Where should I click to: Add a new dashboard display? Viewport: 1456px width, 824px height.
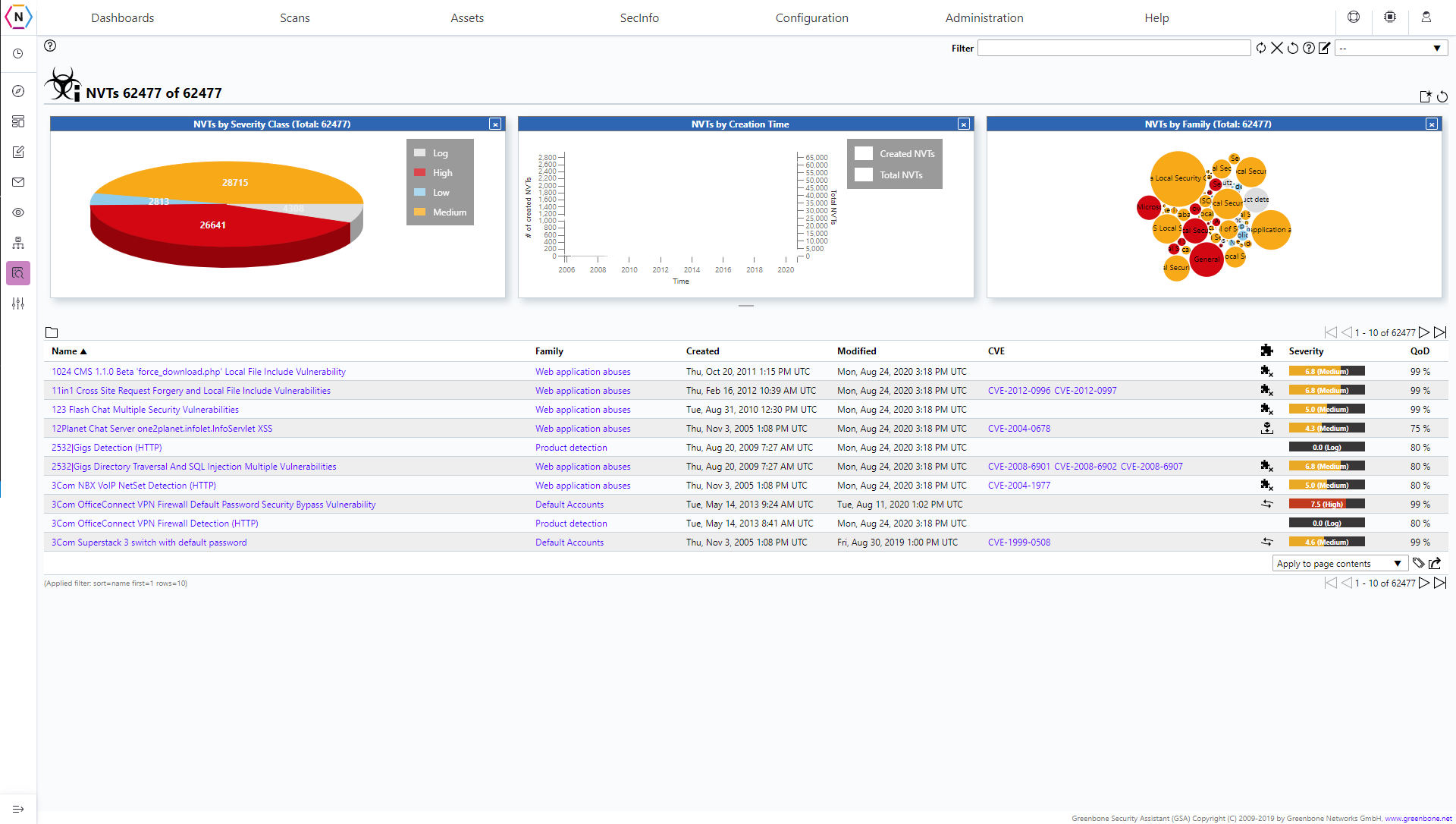click(x=1426, y=96)
